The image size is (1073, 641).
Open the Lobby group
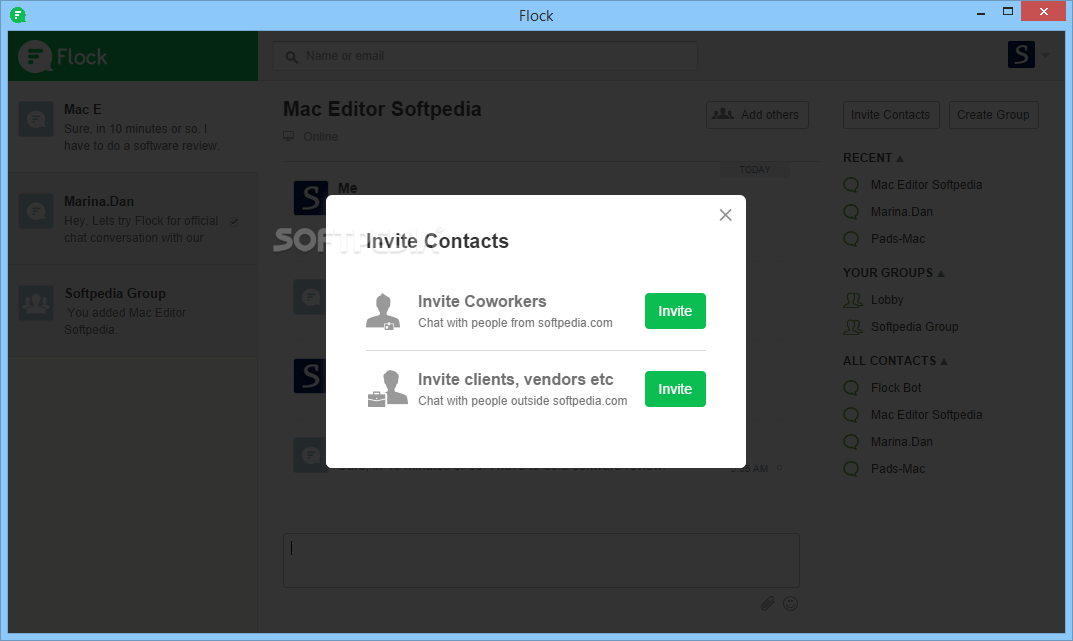coord(887,300)
